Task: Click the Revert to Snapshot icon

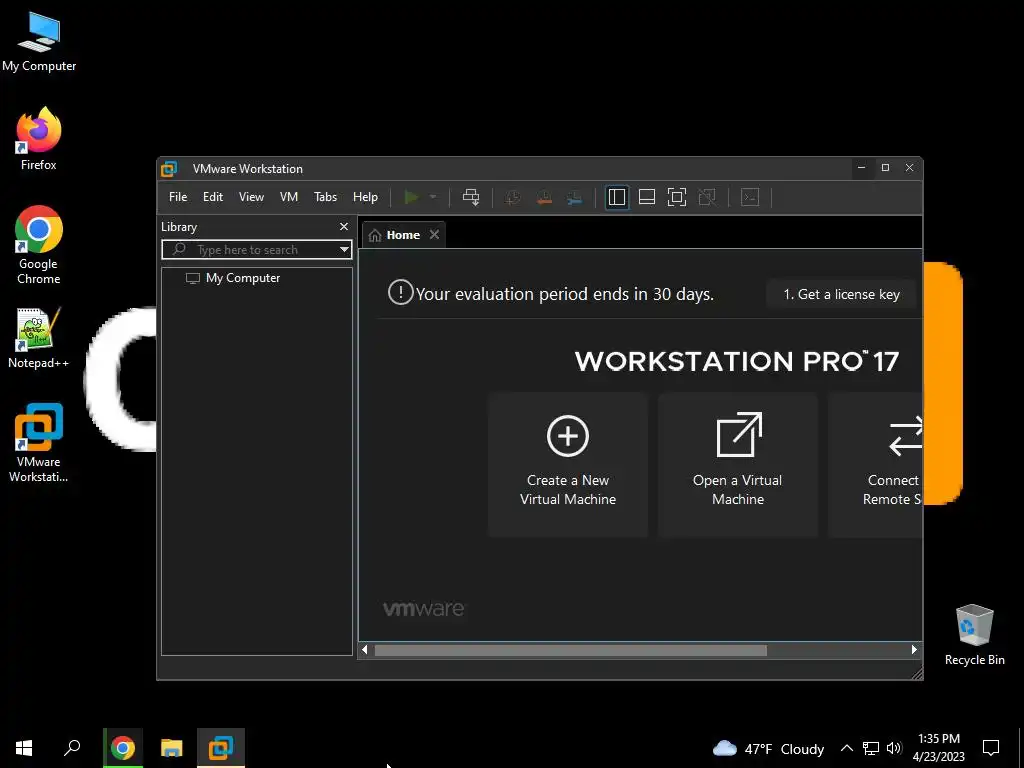Action: click(544, 197)
